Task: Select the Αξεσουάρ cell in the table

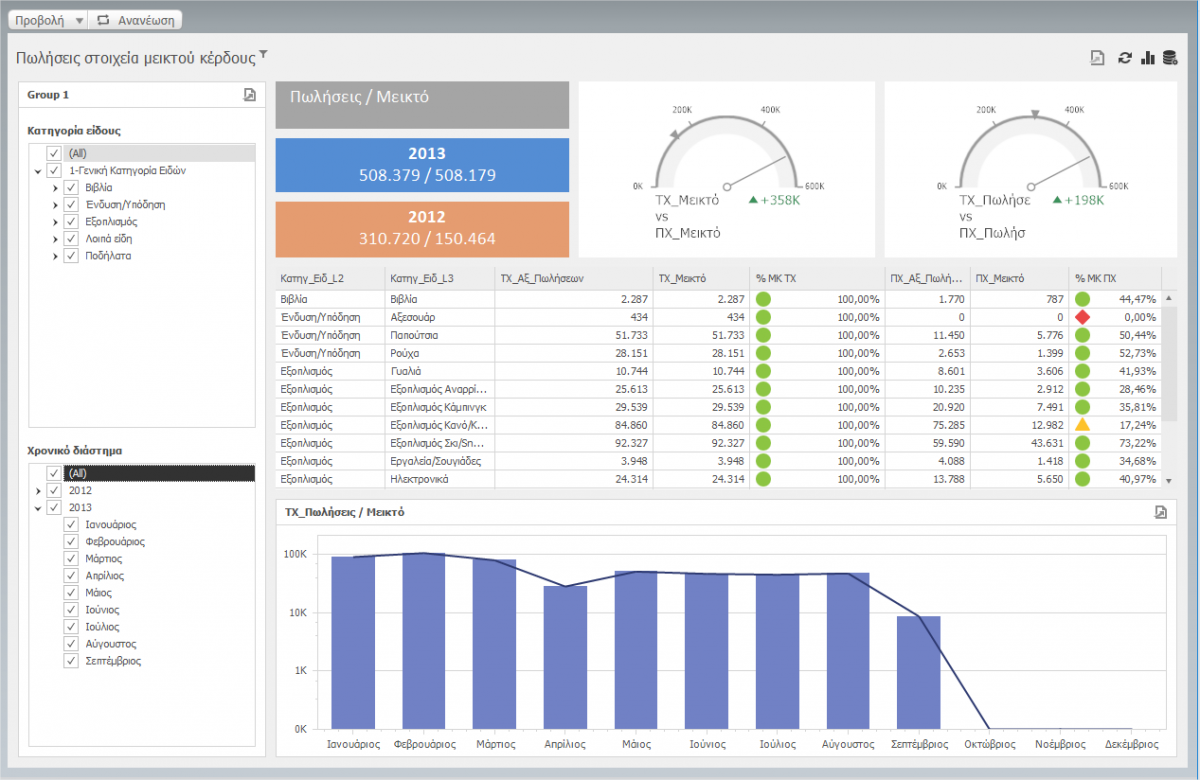Action: (439, 317)
